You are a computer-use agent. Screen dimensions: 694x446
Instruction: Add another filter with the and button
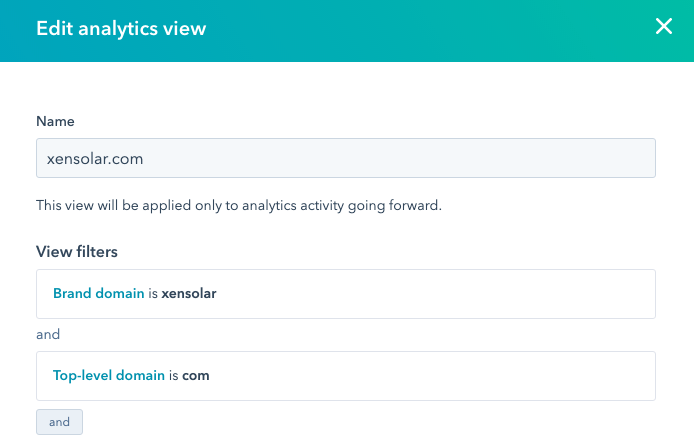click(59, 422)
